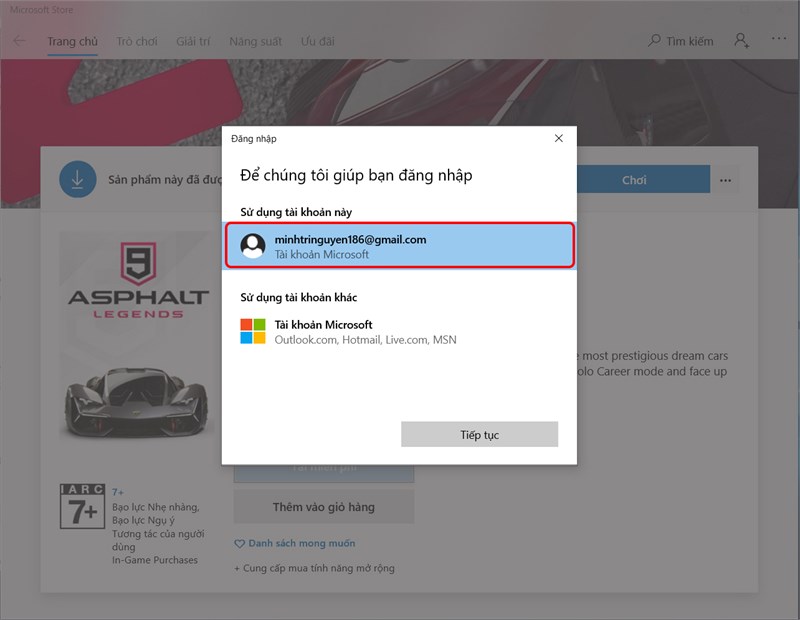
Task: Click the IARC 7+ rating badge
Action: (x=83, y=506)
